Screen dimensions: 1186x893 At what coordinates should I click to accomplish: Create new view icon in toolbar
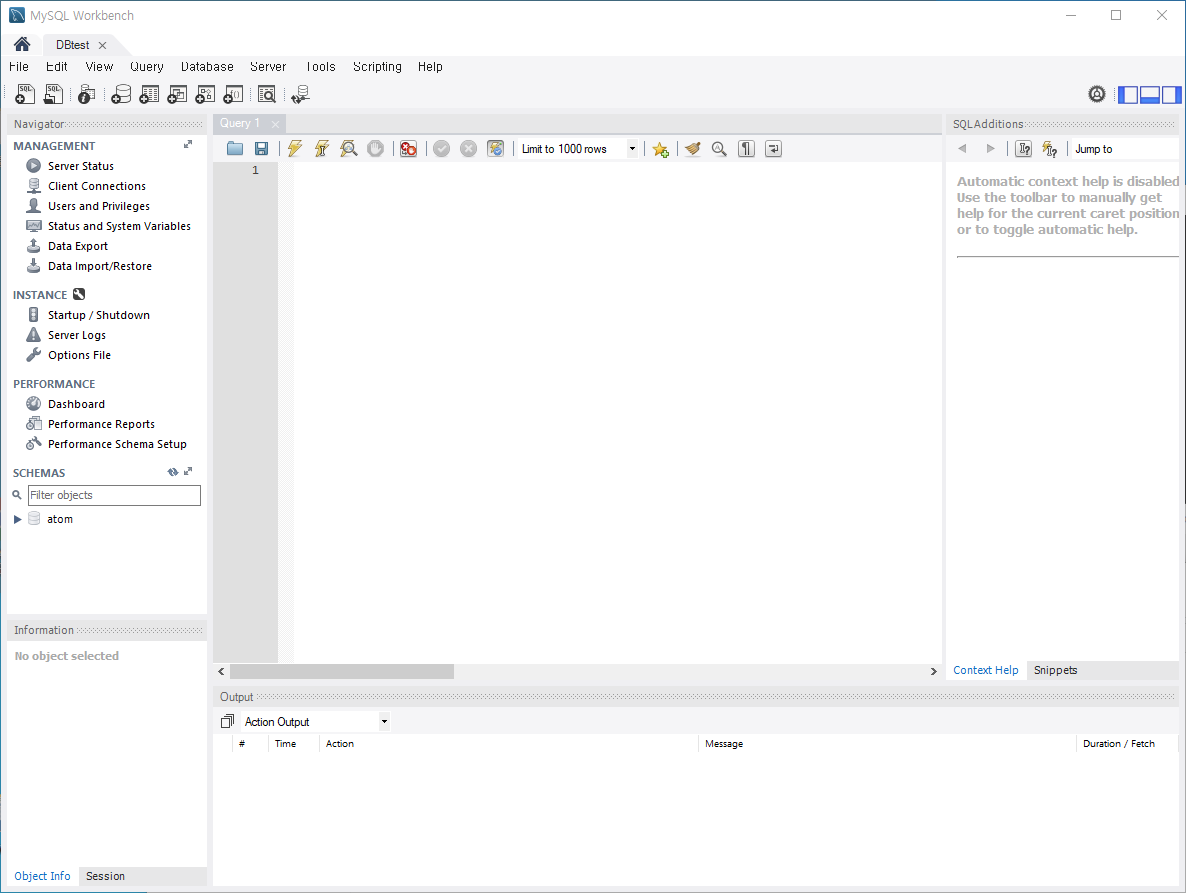(x=177, y=94)
